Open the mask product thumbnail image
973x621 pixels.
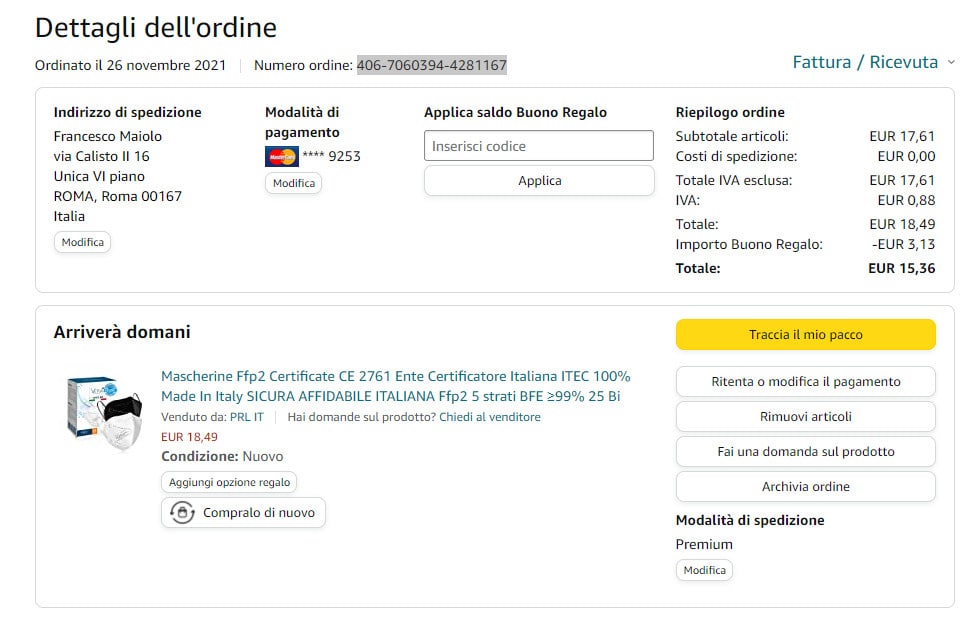tap(106, 412)
